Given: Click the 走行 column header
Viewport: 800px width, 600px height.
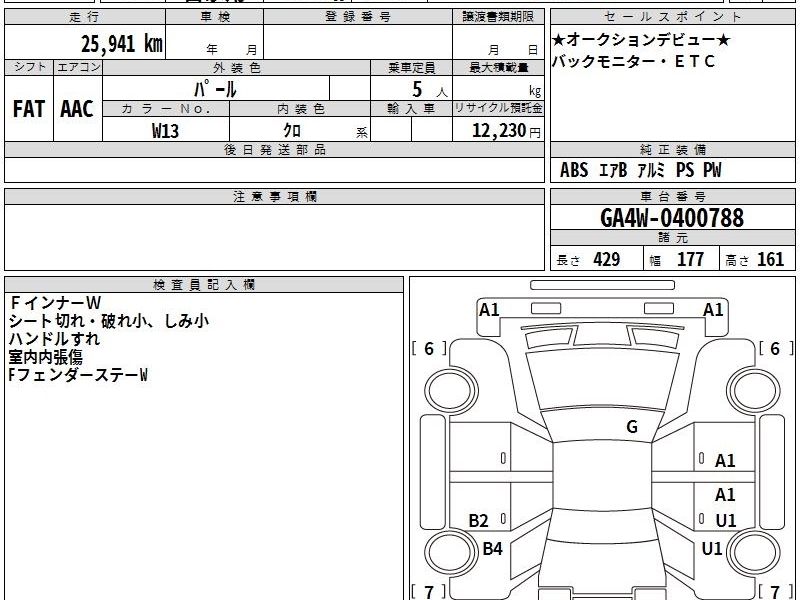Looking at the screenshot, I should pyautogui.click(x=85, y=17).
